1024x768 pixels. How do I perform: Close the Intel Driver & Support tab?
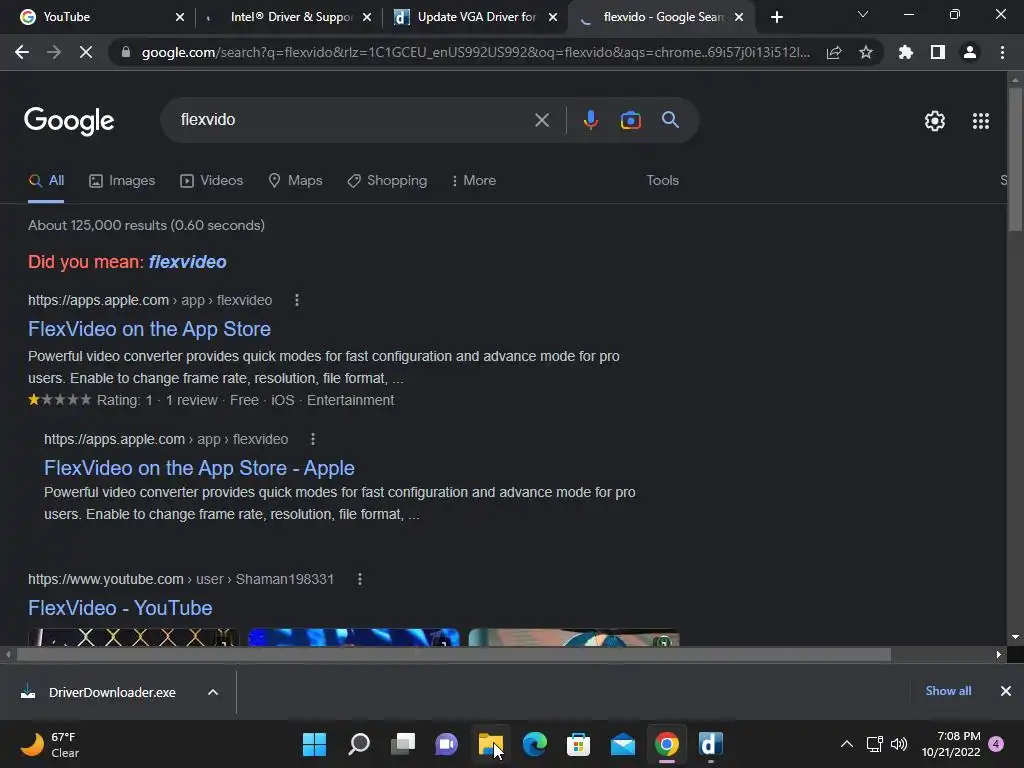pos(367,17)
